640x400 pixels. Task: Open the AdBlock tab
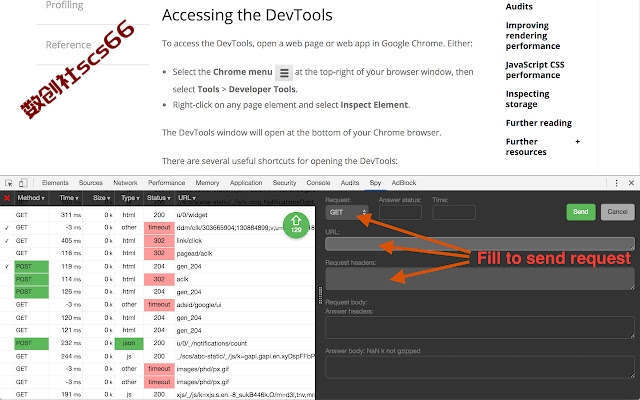(x=404, y=183)
